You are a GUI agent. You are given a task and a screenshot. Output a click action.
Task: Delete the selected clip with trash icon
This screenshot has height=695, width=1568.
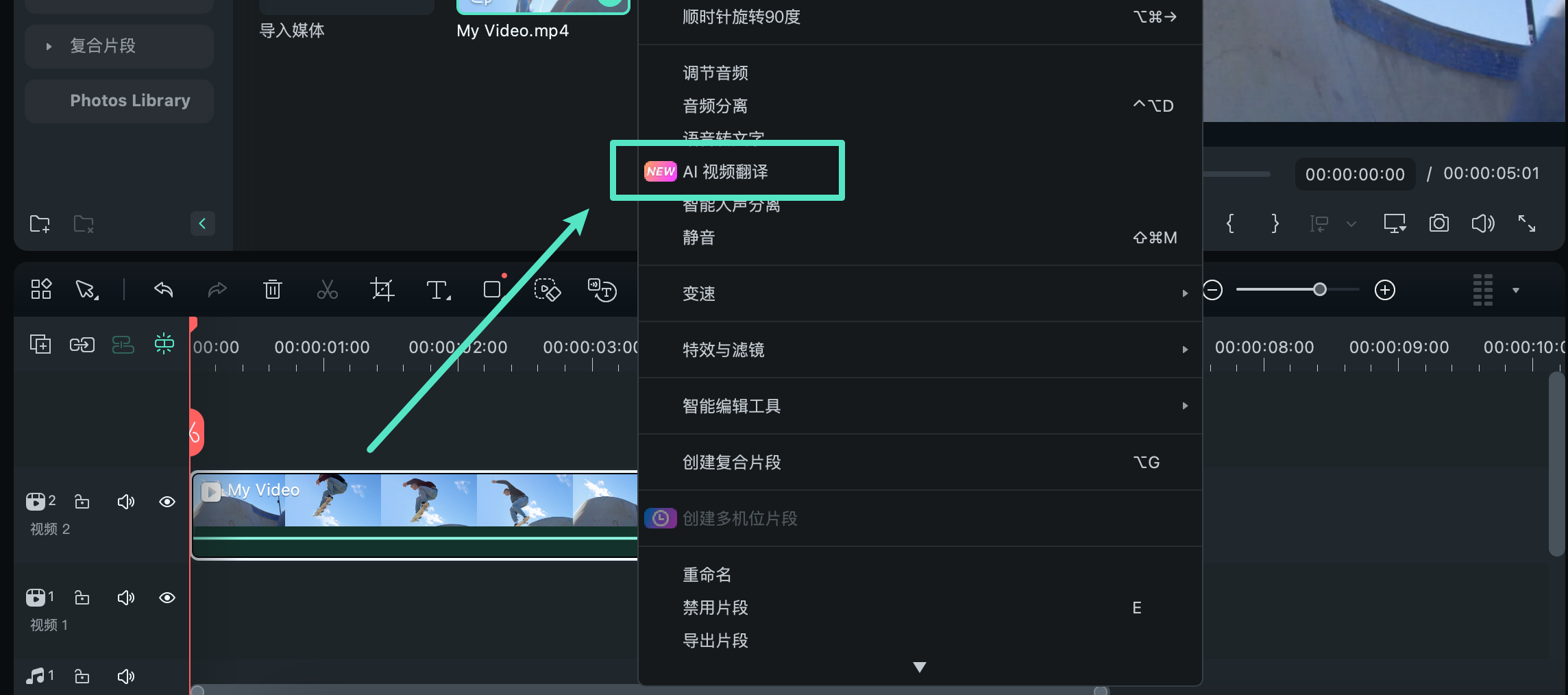[x=272, y=289]
